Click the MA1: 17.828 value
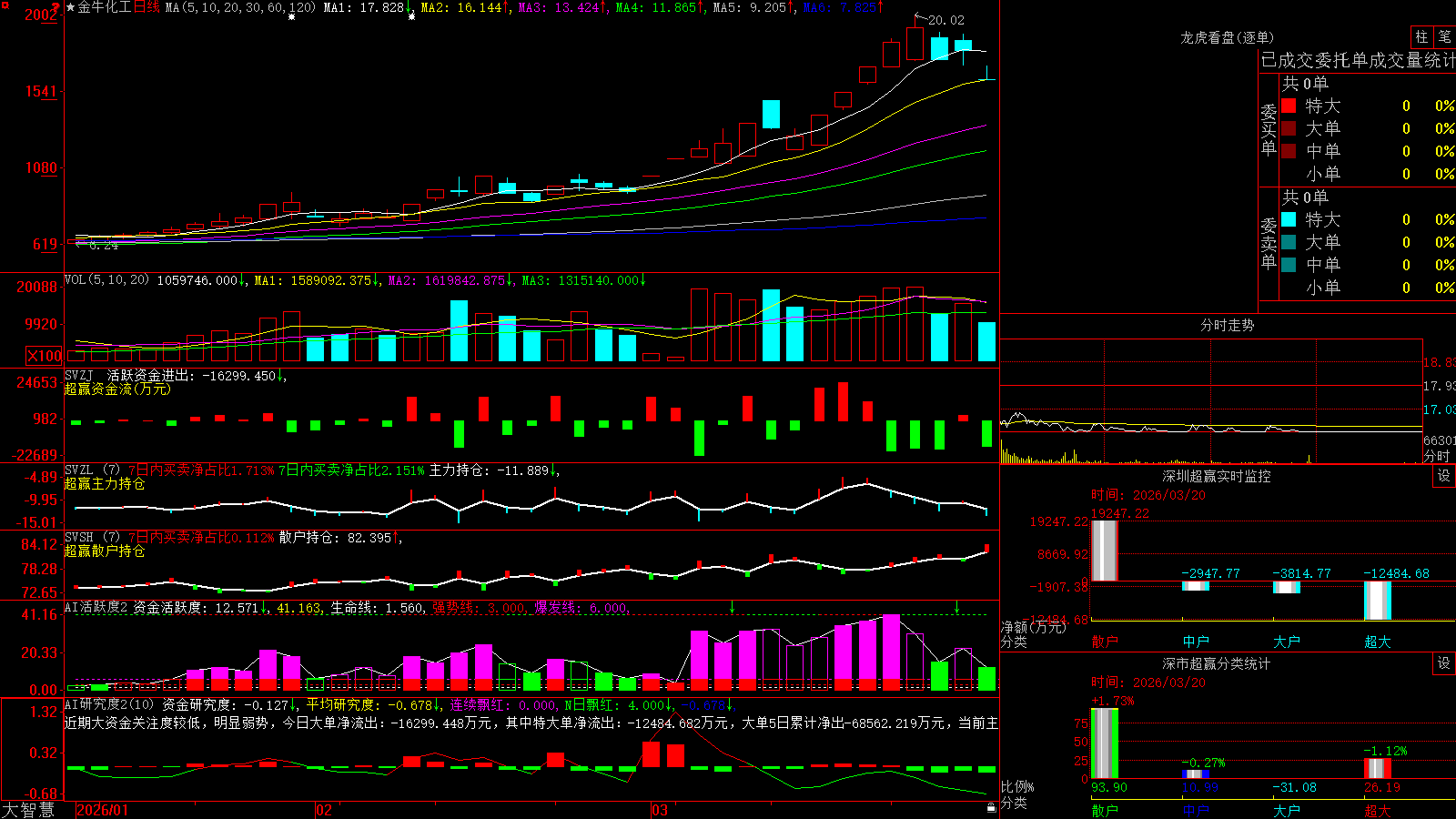The width and height of the screenshot is (1456, 819). point(364,7)
